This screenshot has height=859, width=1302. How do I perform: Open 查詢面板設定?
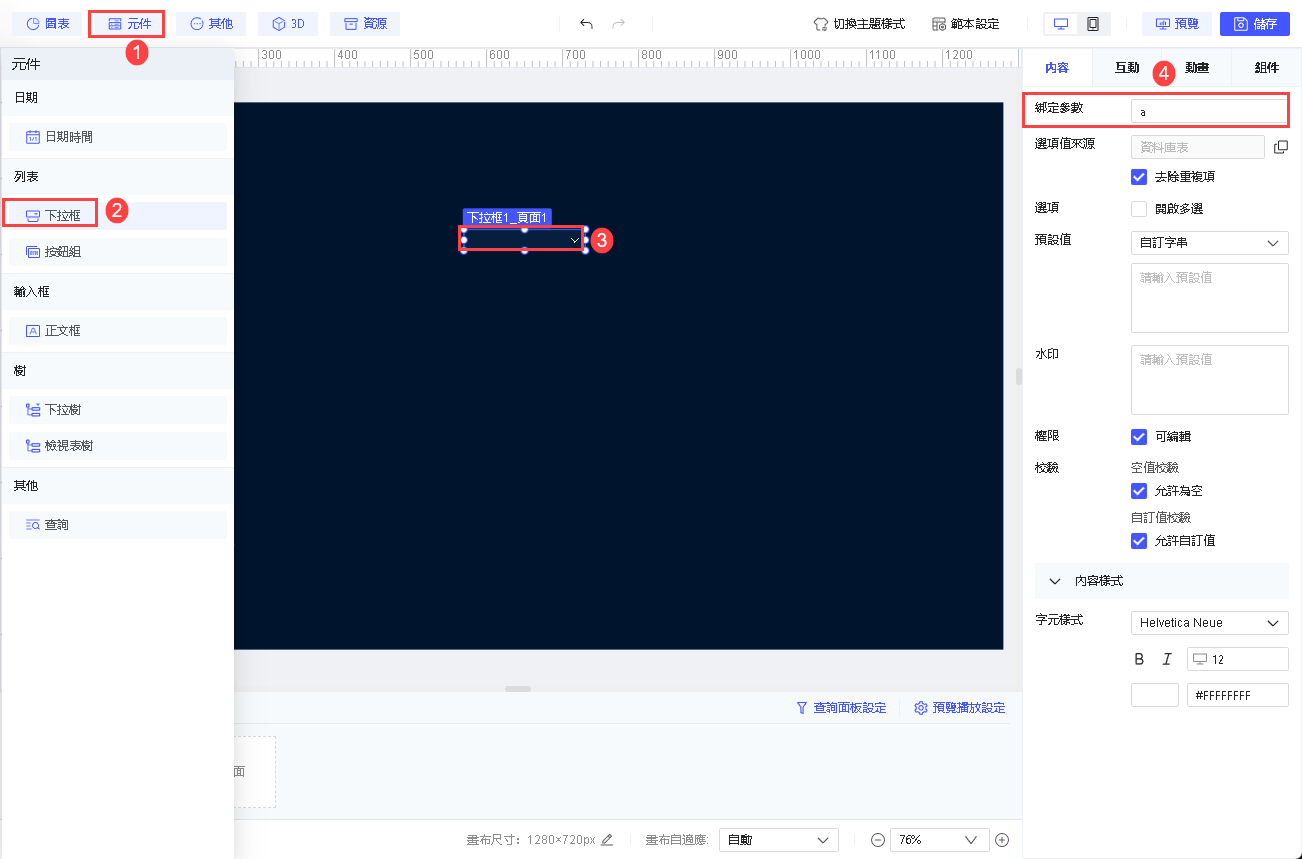(841, 708)
